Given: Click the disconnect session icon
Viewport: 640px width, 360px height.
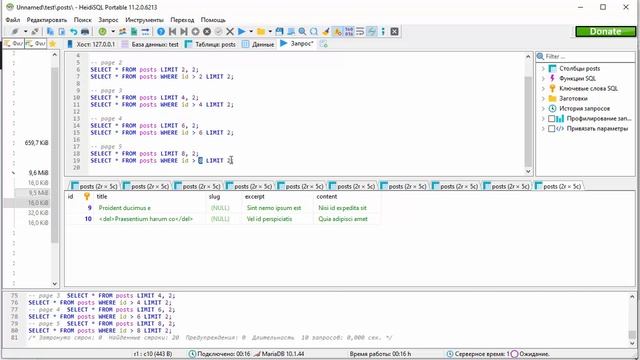Looking at the screenshot, I should tap(35, 31).
